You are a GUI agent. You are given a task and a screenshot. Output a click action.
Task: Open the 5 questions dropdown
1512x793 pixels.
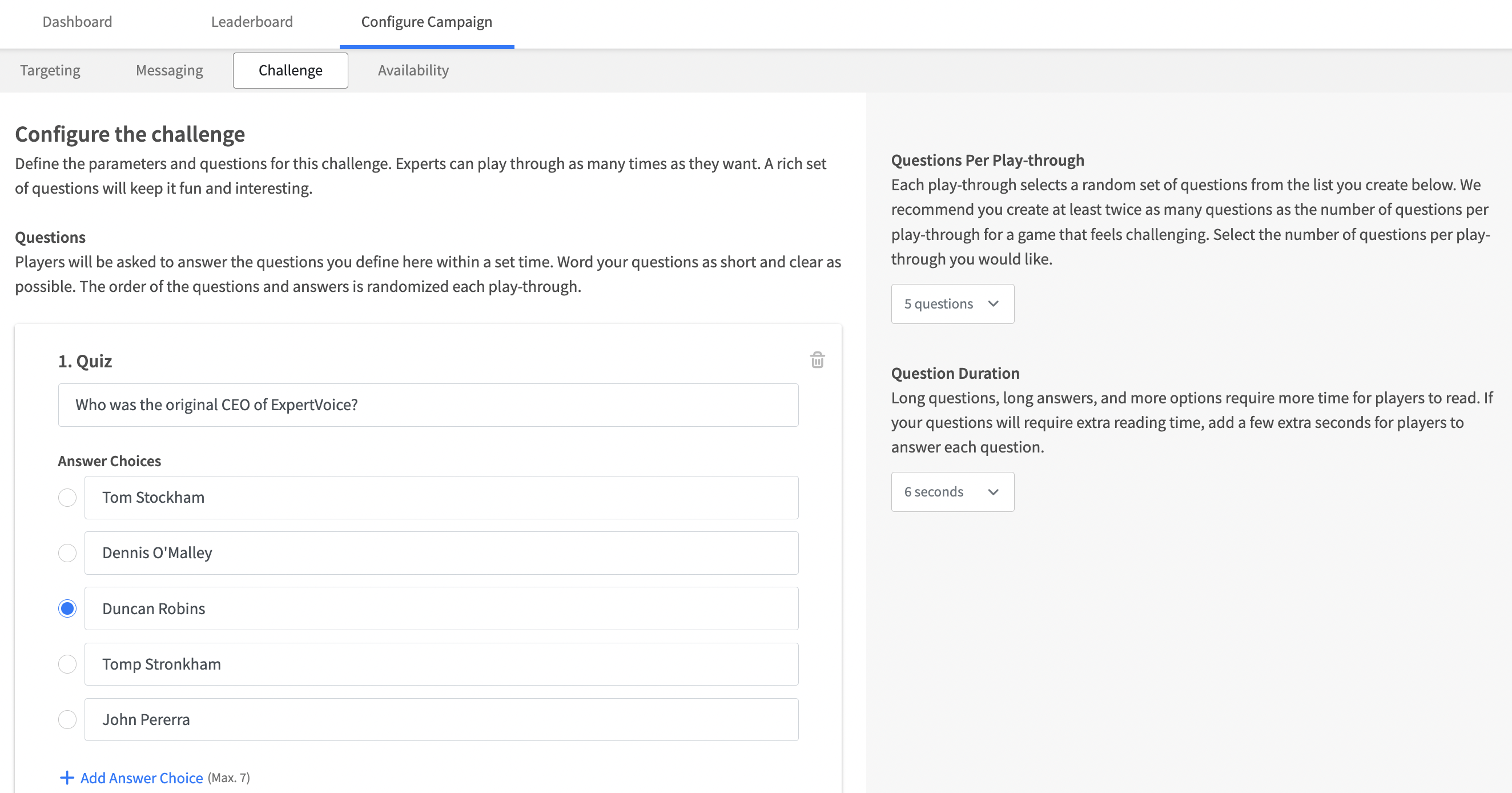pos(952,304)
